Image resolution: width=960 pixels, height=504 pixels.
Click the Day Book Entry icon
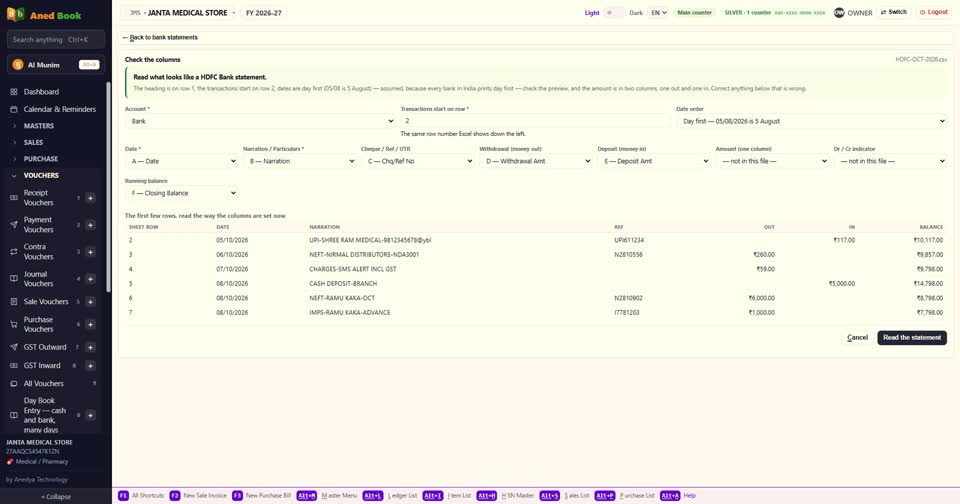(13, 415)
